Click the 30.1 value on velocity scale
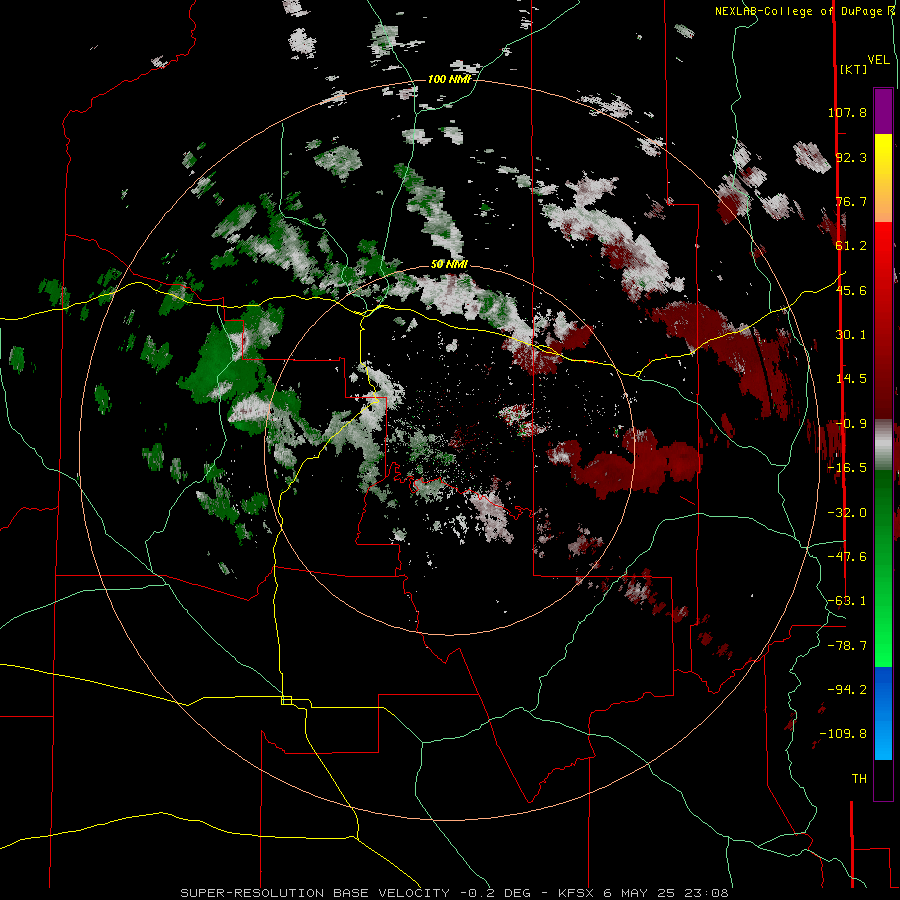This screenshot has width=900, height=900. pos(851,335)
